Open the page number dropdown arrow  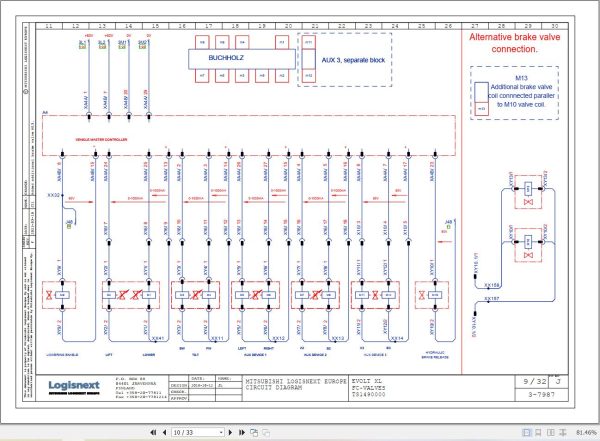221,433
